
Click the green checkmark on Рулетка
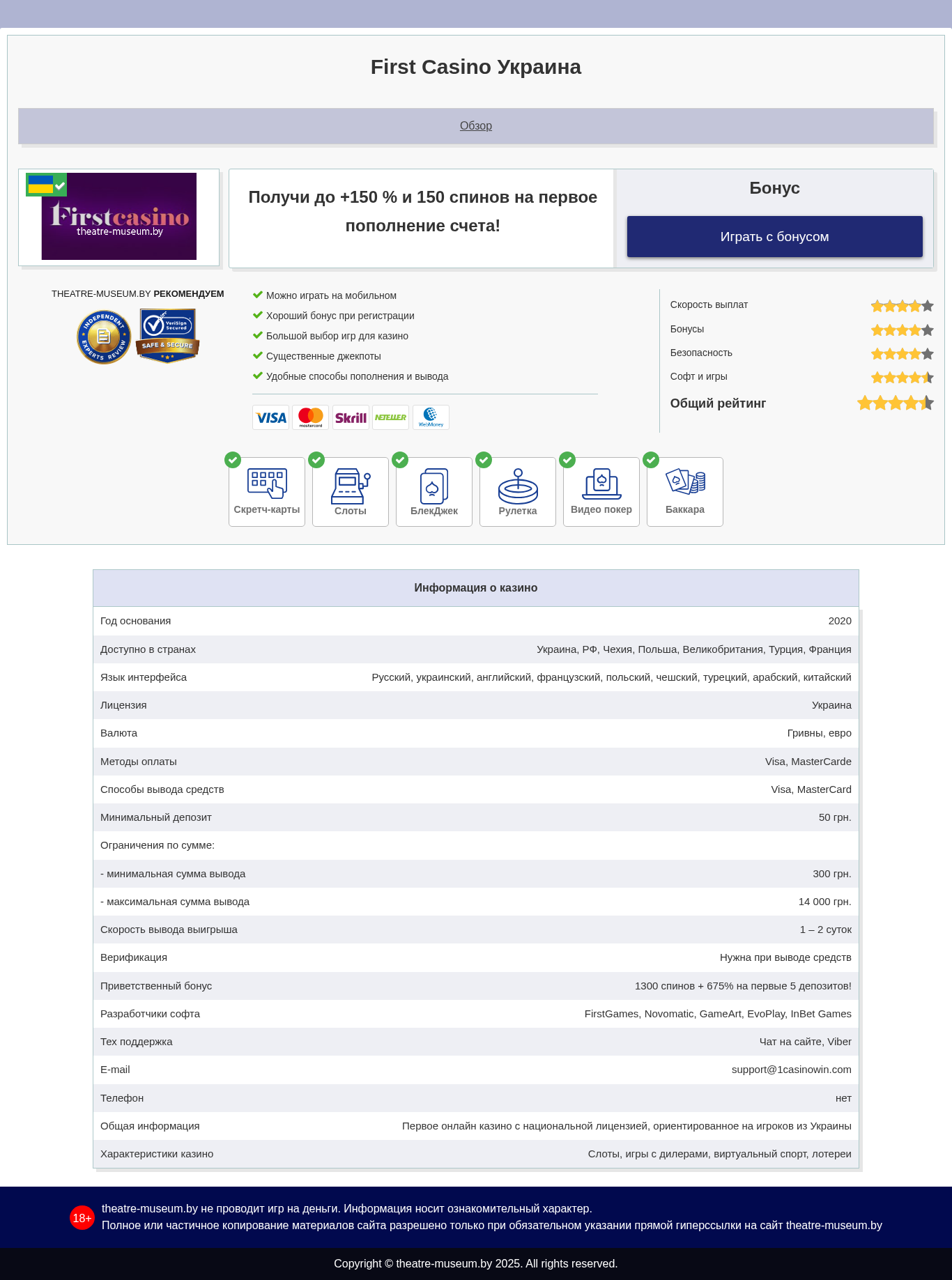coord(484,460)
